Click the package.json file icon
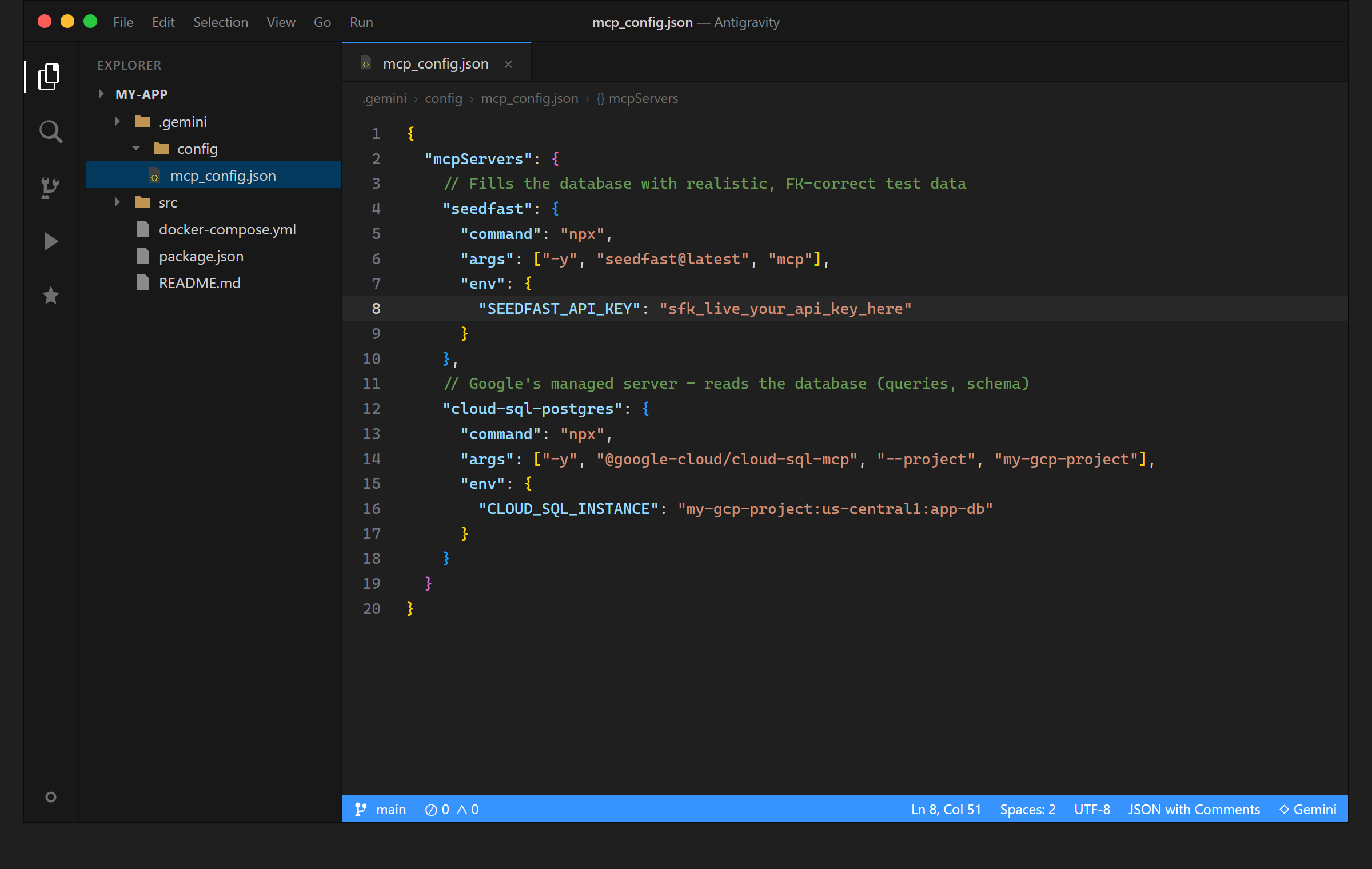The height and width of the screenshot is (869, 1372). [x=142, y=256]
